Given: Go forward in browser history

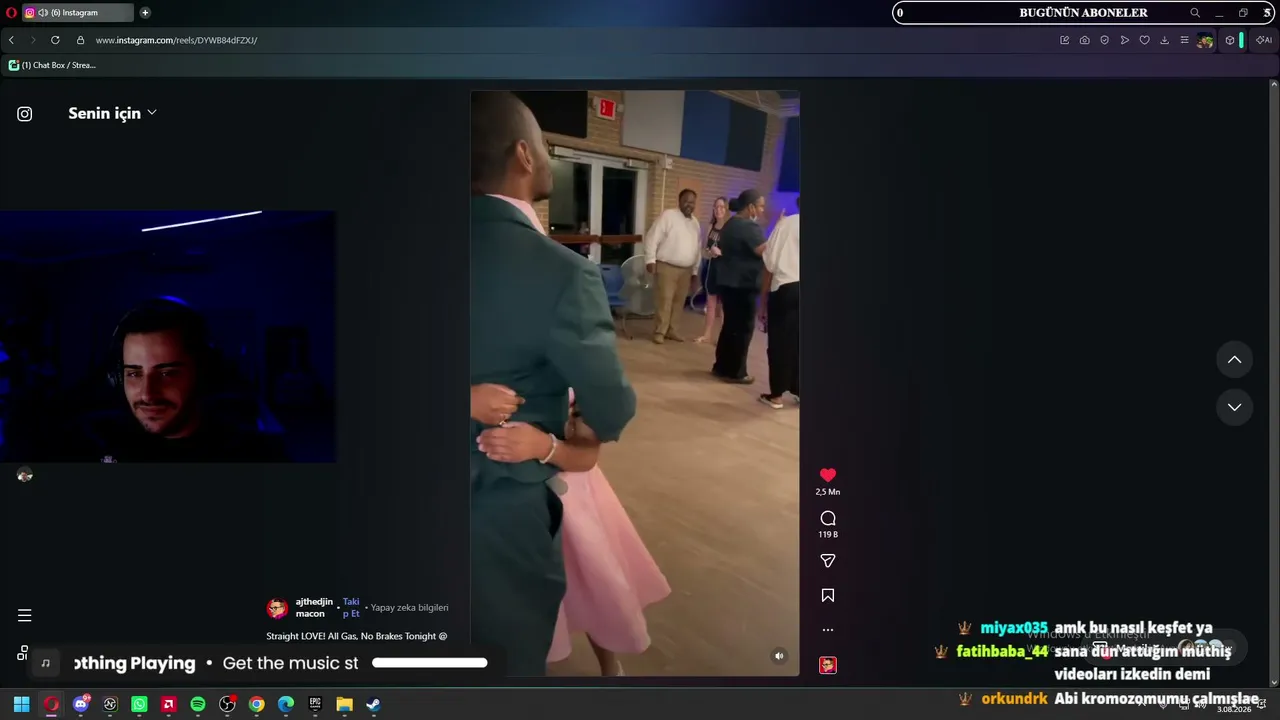Looking at the screenshot, I should [33, 40].
